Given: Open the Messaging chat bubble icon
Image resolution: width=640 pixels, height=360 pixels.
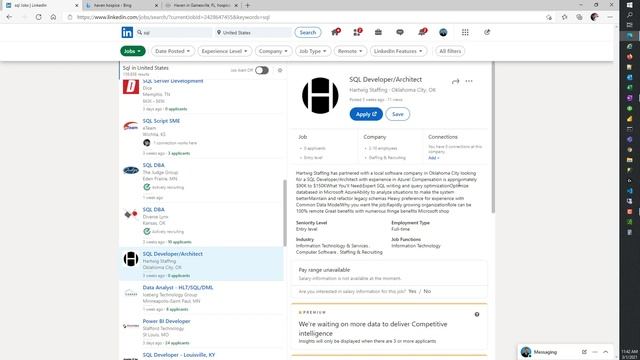Looking at the screenshot, I should [x=400, y=32].
